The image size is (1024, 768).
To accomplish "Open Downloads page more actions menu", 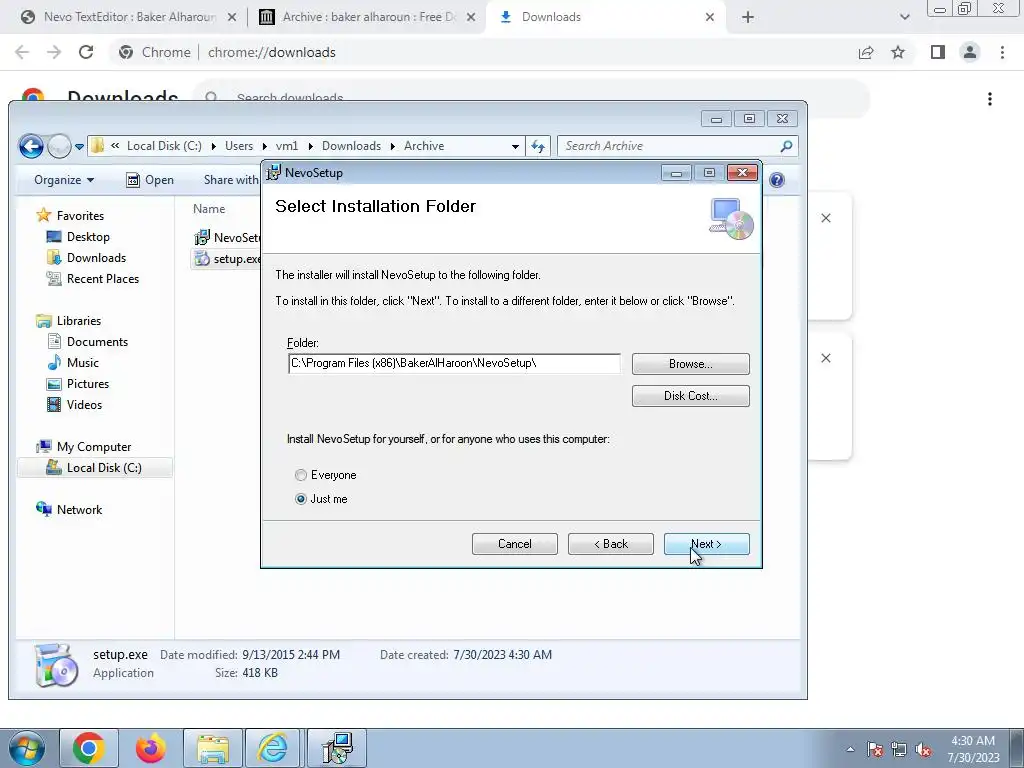I will 990,99.
